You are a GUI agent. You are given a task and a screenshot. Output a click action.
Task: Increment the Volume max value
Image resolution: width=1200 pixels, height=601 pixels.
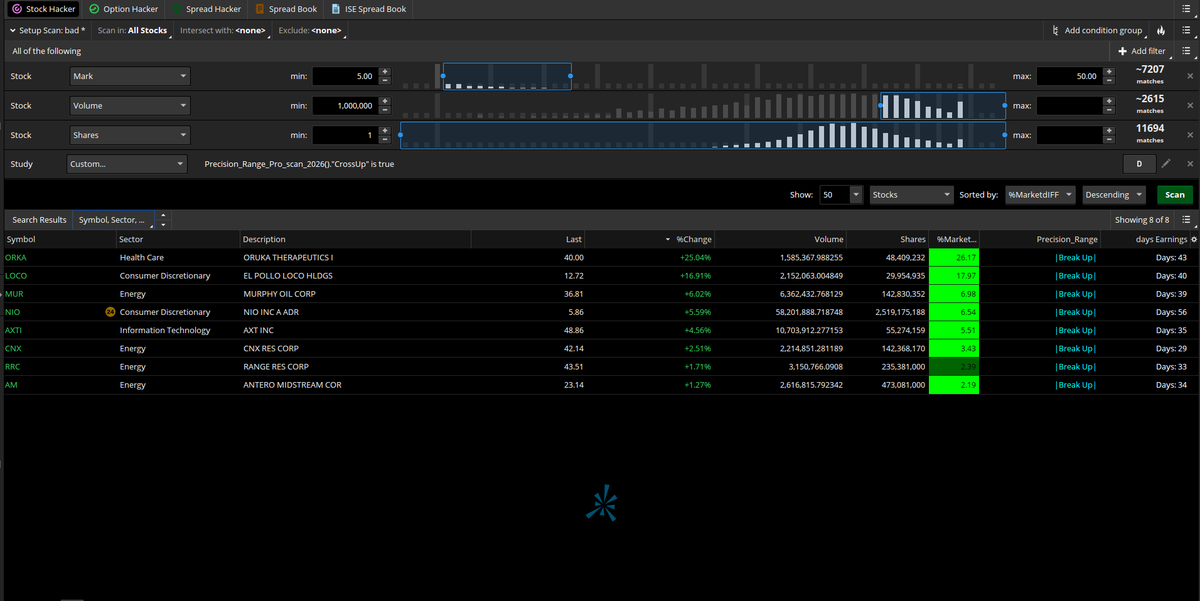(1108, 101)
